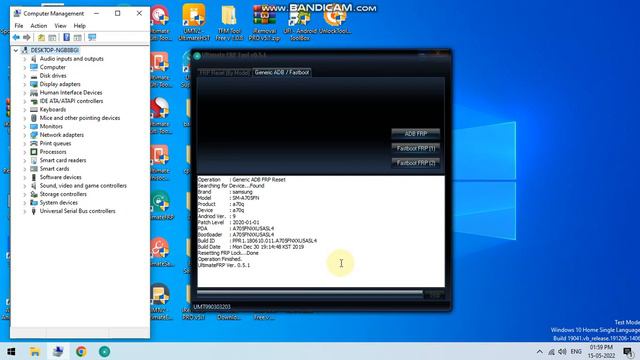This screenshot has width=640, height=360.
Task: Click 'Operation Finished.' log line
Action: [x=220, y=259]
